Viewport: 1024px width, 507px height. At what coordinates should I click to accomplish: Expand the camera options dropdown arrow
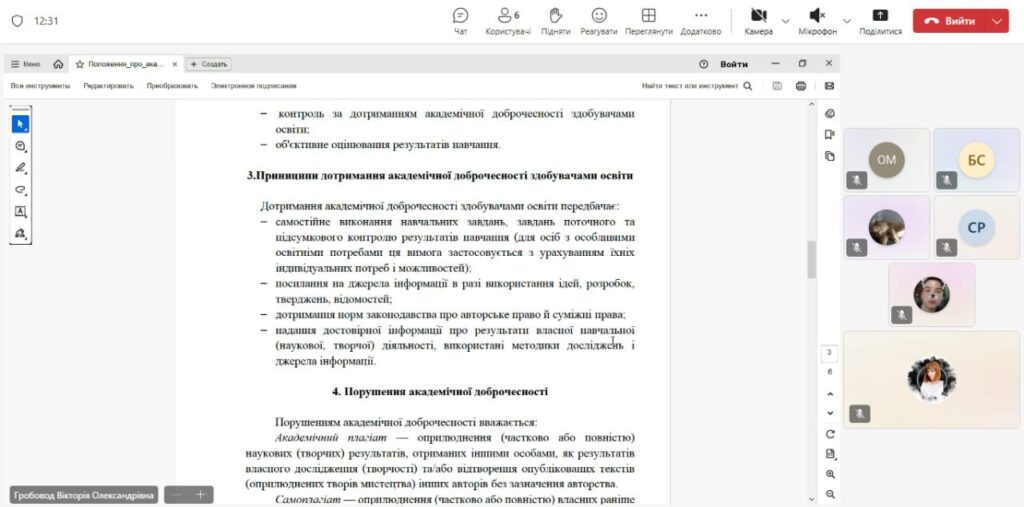tap(785, 21)
